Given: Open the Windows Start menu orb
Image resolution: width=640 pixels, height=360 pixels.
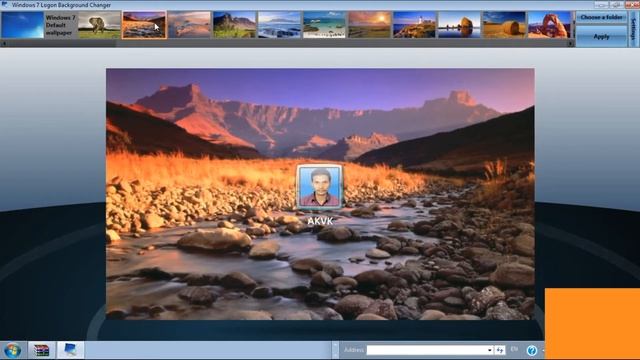Looking at the screenshot, I should pos(13,350).
